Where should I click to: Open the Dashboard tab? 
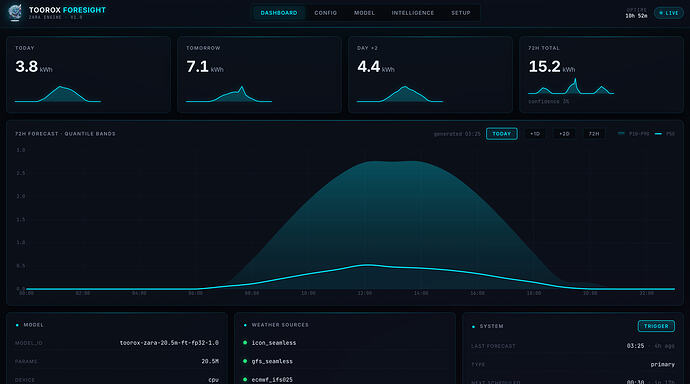(279, 13)
